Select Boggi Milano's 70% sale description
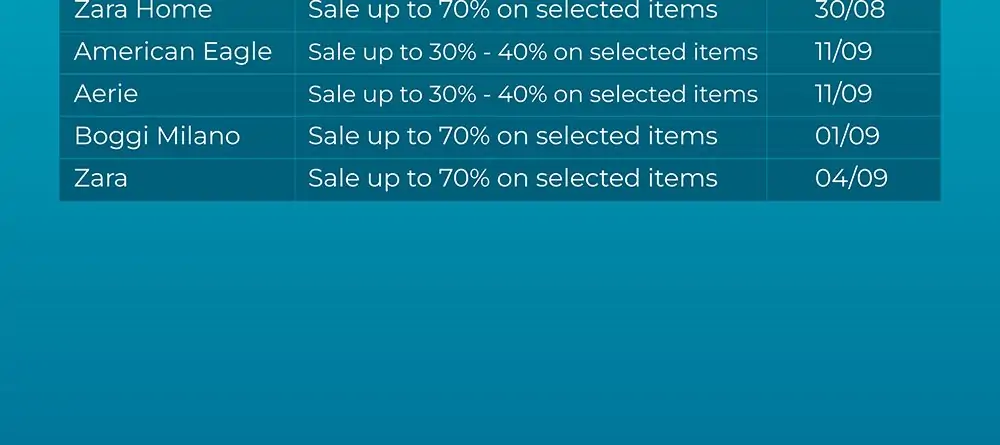 (513, 136)
